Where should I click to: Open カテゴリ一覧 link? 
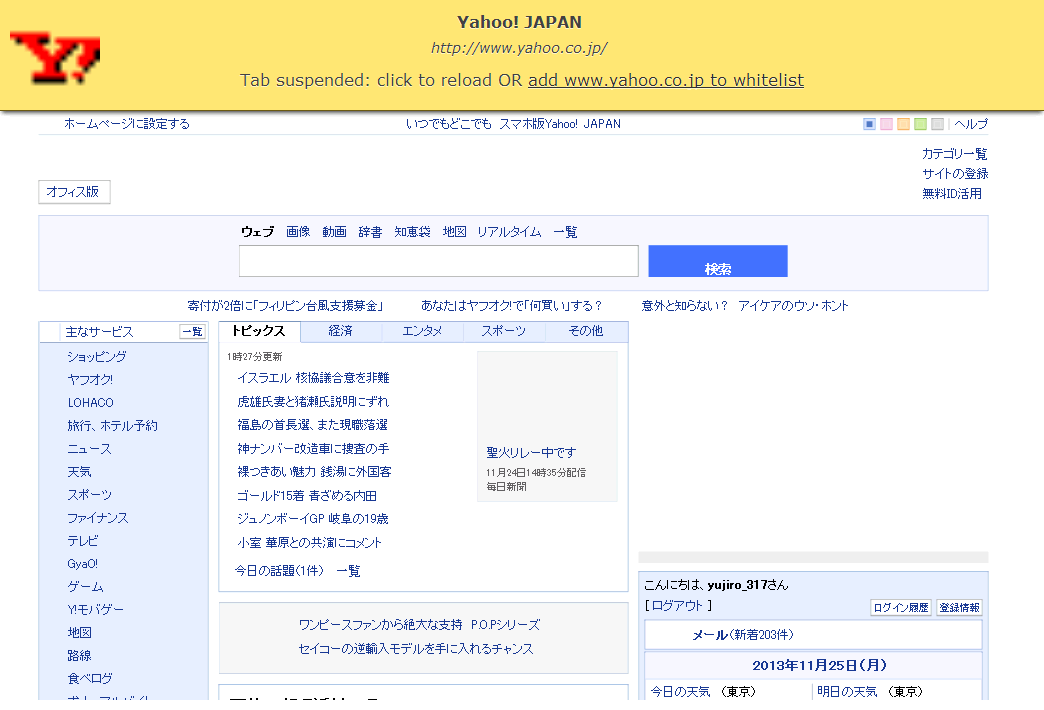tap(954, 154)
